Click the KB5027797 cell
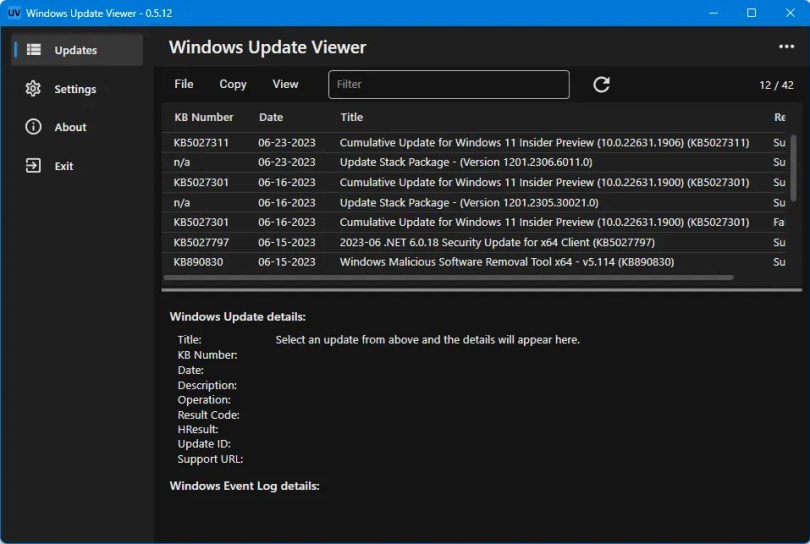The image size is (810, 544). pyautogui.click(x=201, y=242)
